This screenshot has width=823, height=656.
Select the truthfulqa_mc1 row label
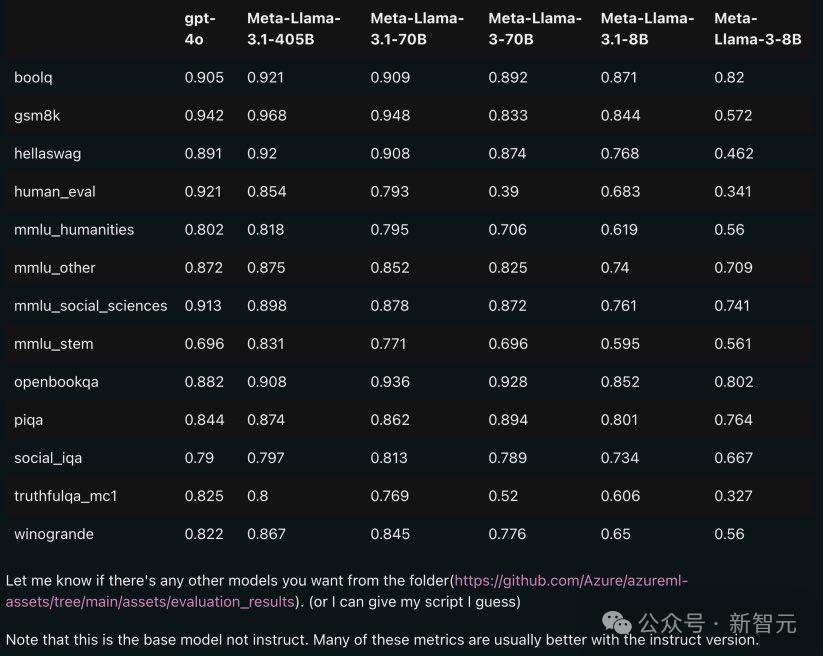point(66,496)
